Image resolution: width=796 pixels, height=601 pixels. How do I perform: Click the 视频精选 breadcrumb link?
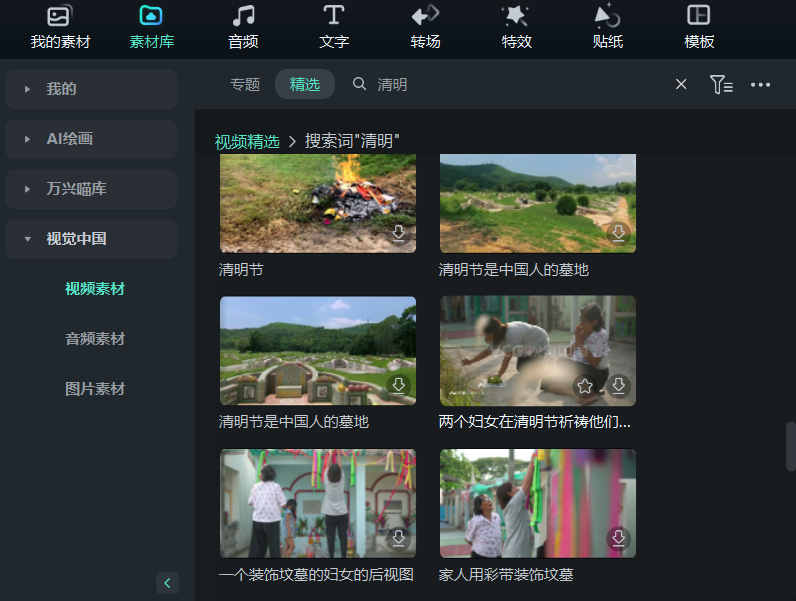tap(247, 141)
